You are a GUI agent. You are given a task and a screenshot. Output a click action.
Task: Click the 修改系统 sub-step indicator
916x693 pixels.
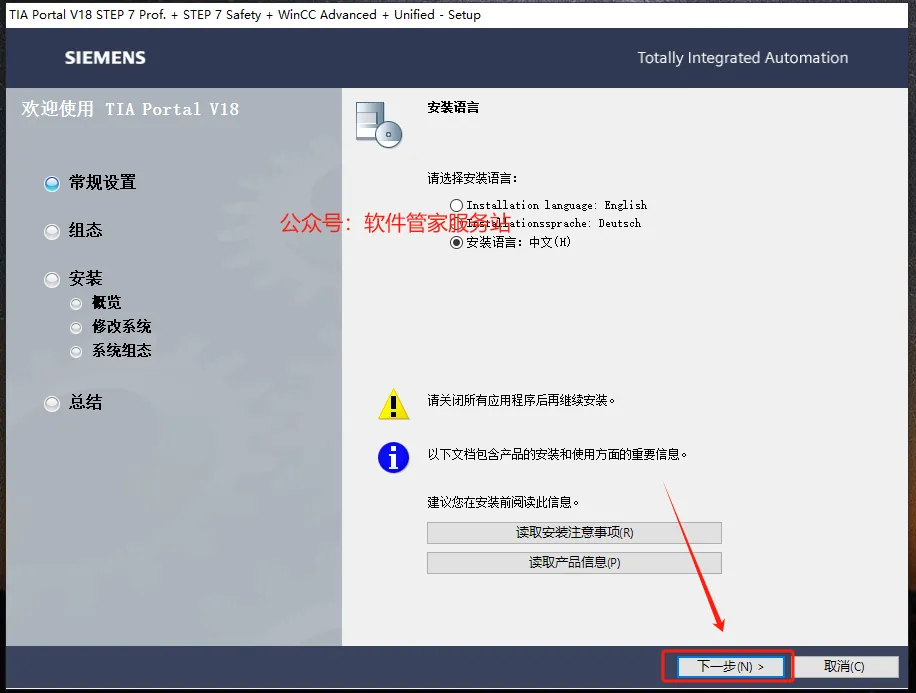(76, 328)
